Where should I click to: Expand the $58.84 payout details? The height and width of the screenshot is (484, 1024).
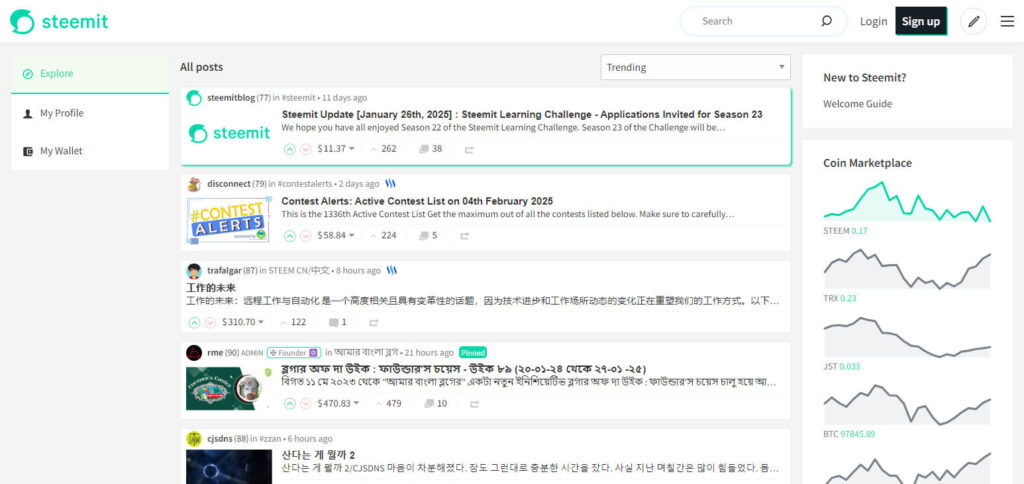336,235
